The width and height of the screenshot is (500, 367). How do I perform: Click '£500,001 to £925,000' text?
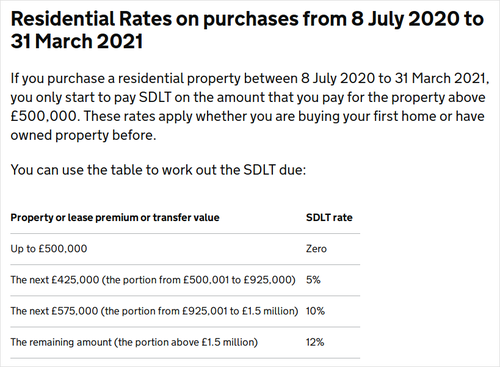(237, 280)
